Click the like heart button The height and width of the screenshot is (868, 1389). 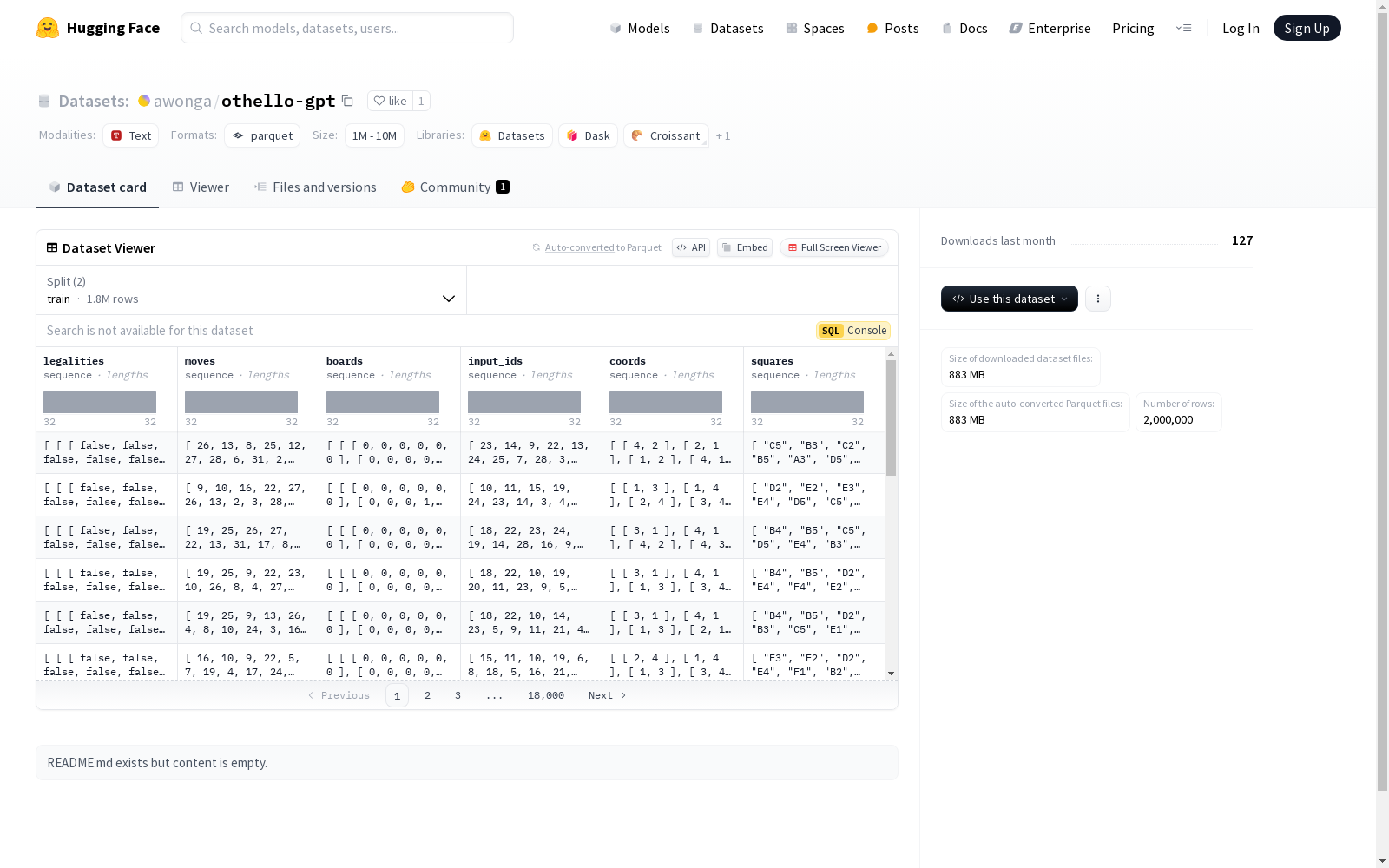tap(390, 101)
